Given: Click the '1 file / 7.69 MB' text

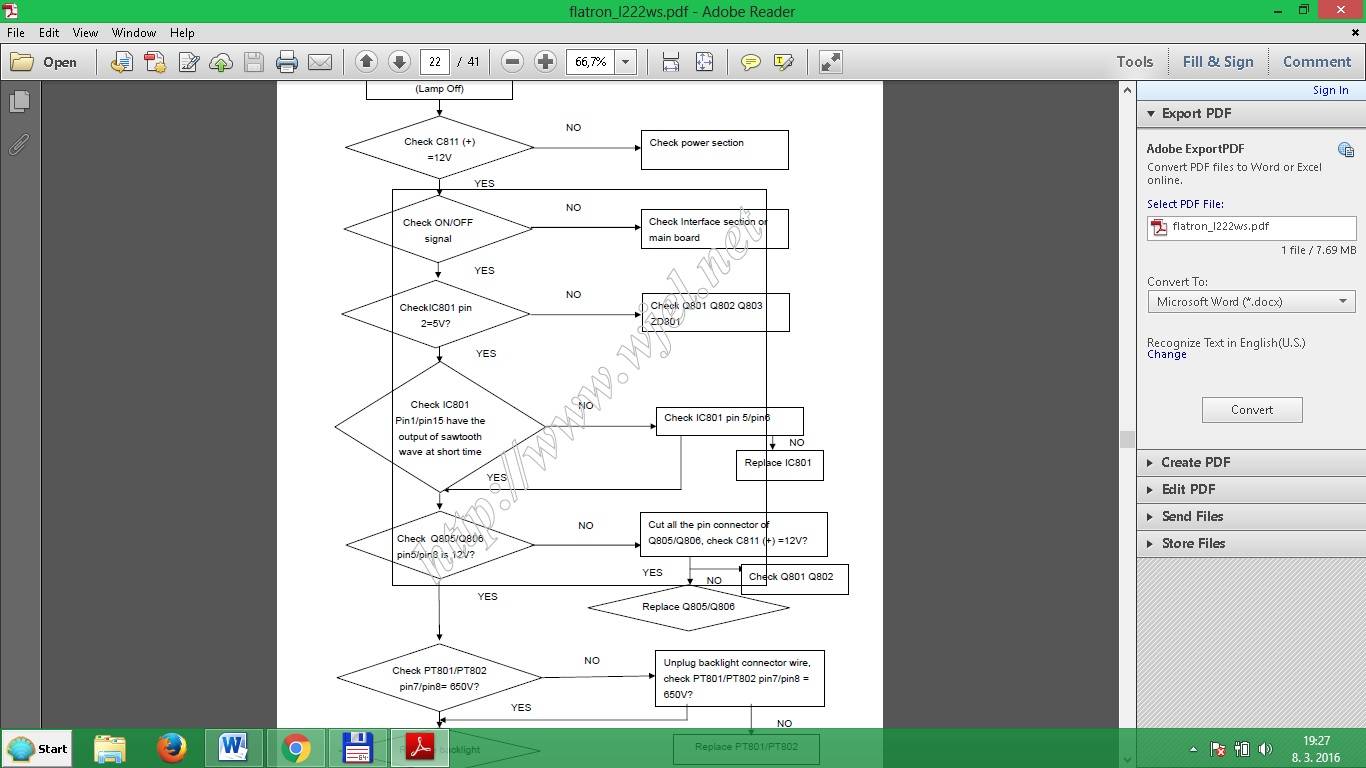Looking at the screenshot, I should click(1318, 250).
